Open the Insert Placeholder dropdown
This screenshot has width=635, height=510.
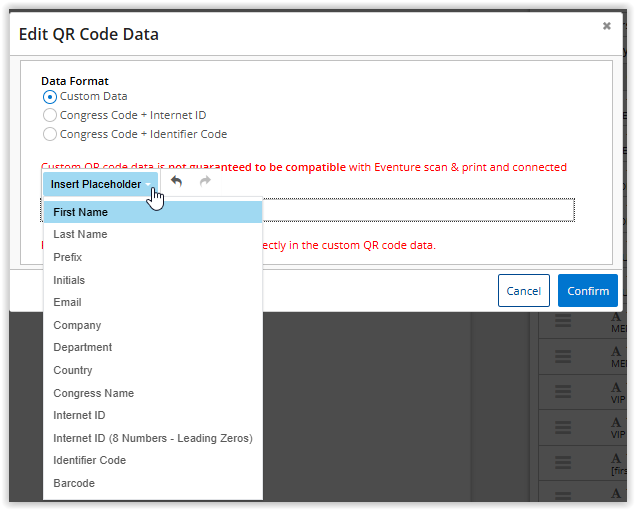point(99,184)
